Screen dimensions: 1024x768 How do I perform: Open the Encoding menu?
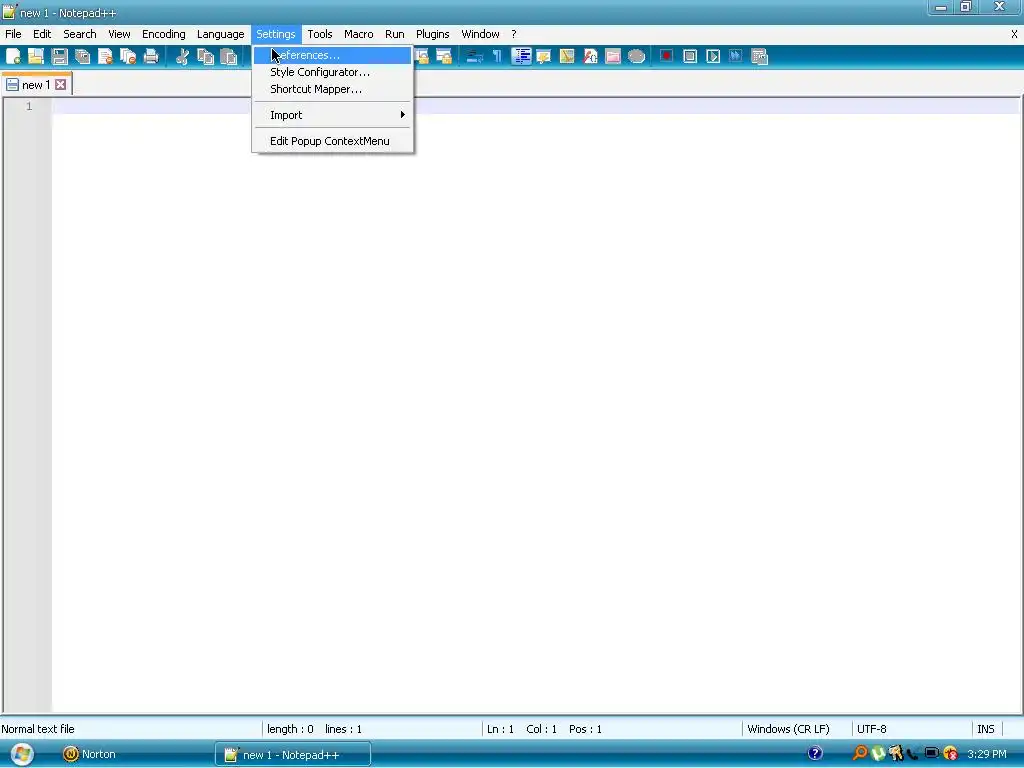point(163,34)
